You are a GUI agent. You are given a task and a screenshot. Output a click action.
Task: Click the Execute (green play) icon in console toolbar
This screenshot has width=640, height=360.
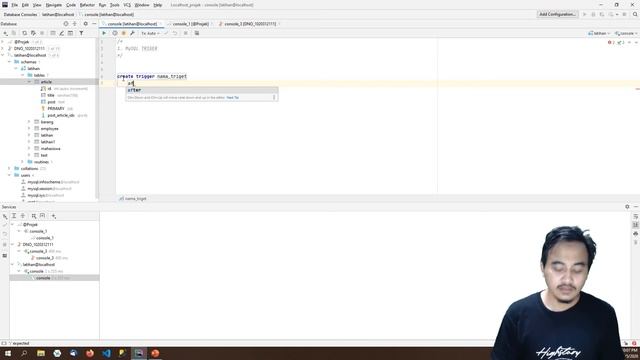coord(104,33)
